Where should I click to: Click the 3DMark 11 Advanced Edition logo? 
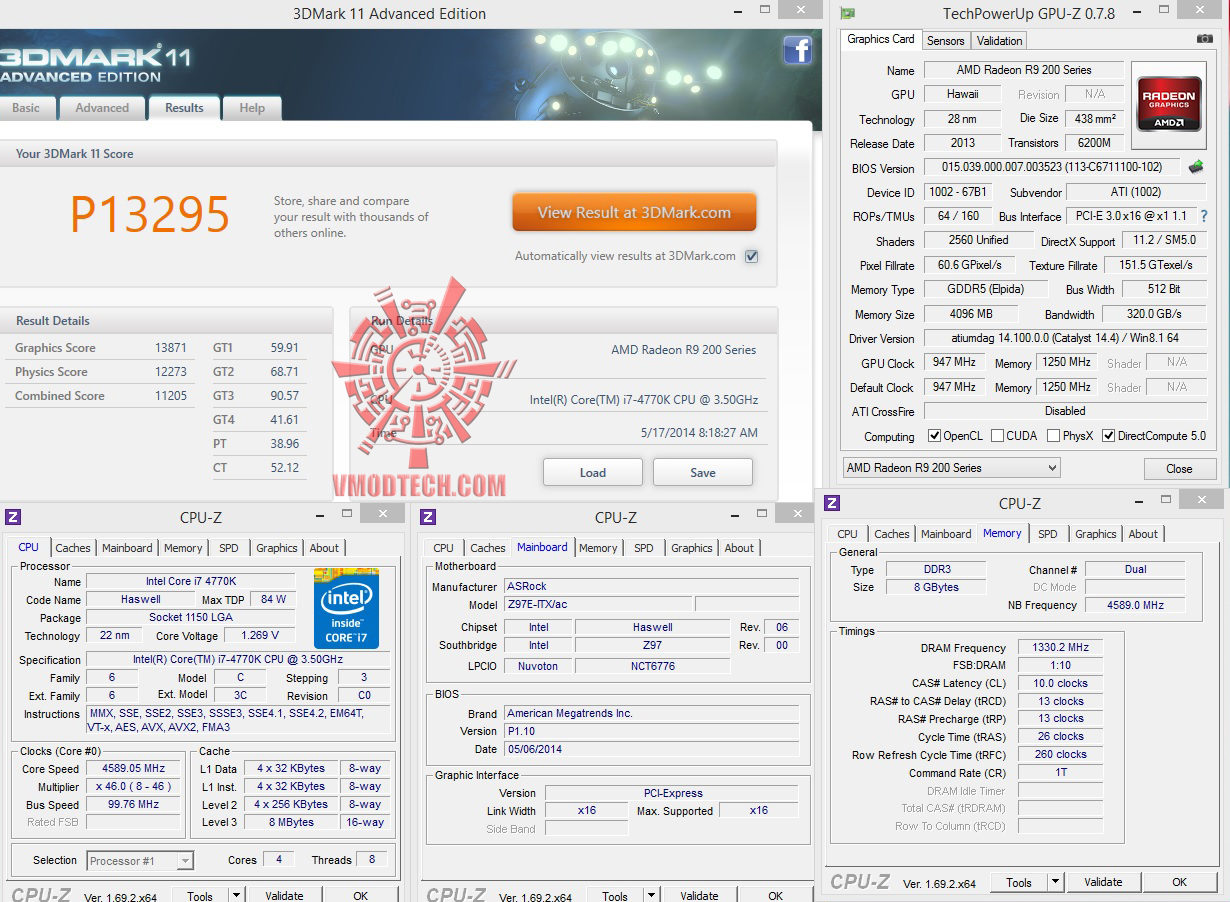[95, 63]
